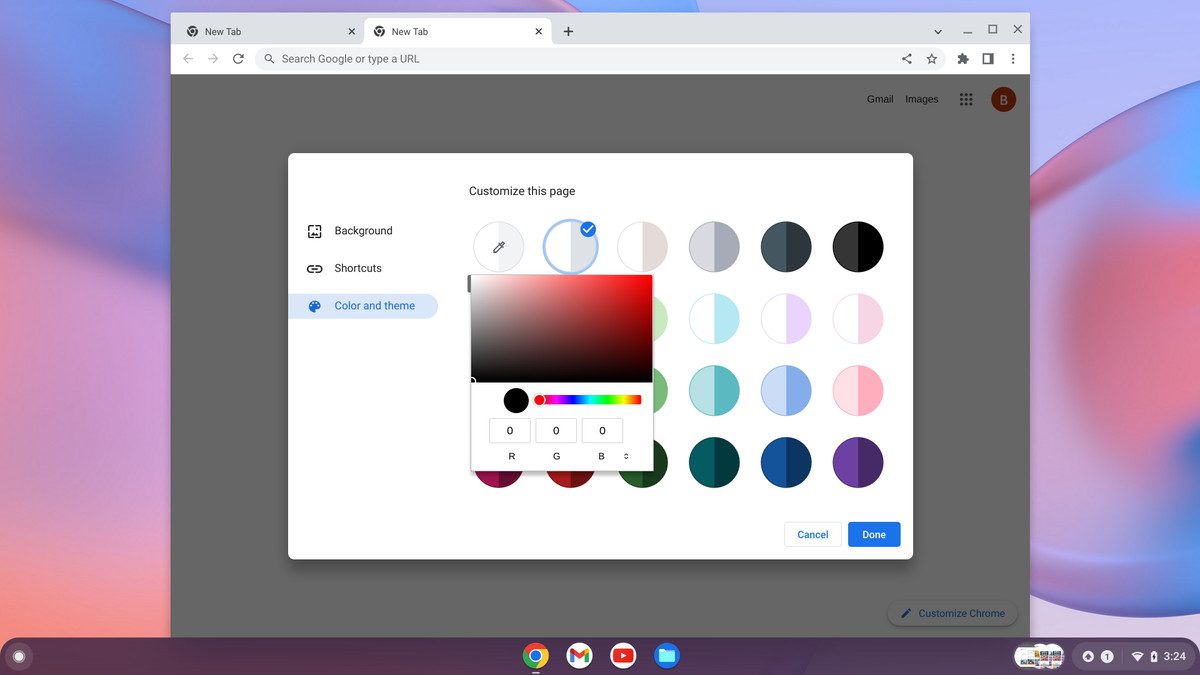The image size is (1200, 675).
Task: Open the Extensions puzzle icon
Action: point(963,59)
